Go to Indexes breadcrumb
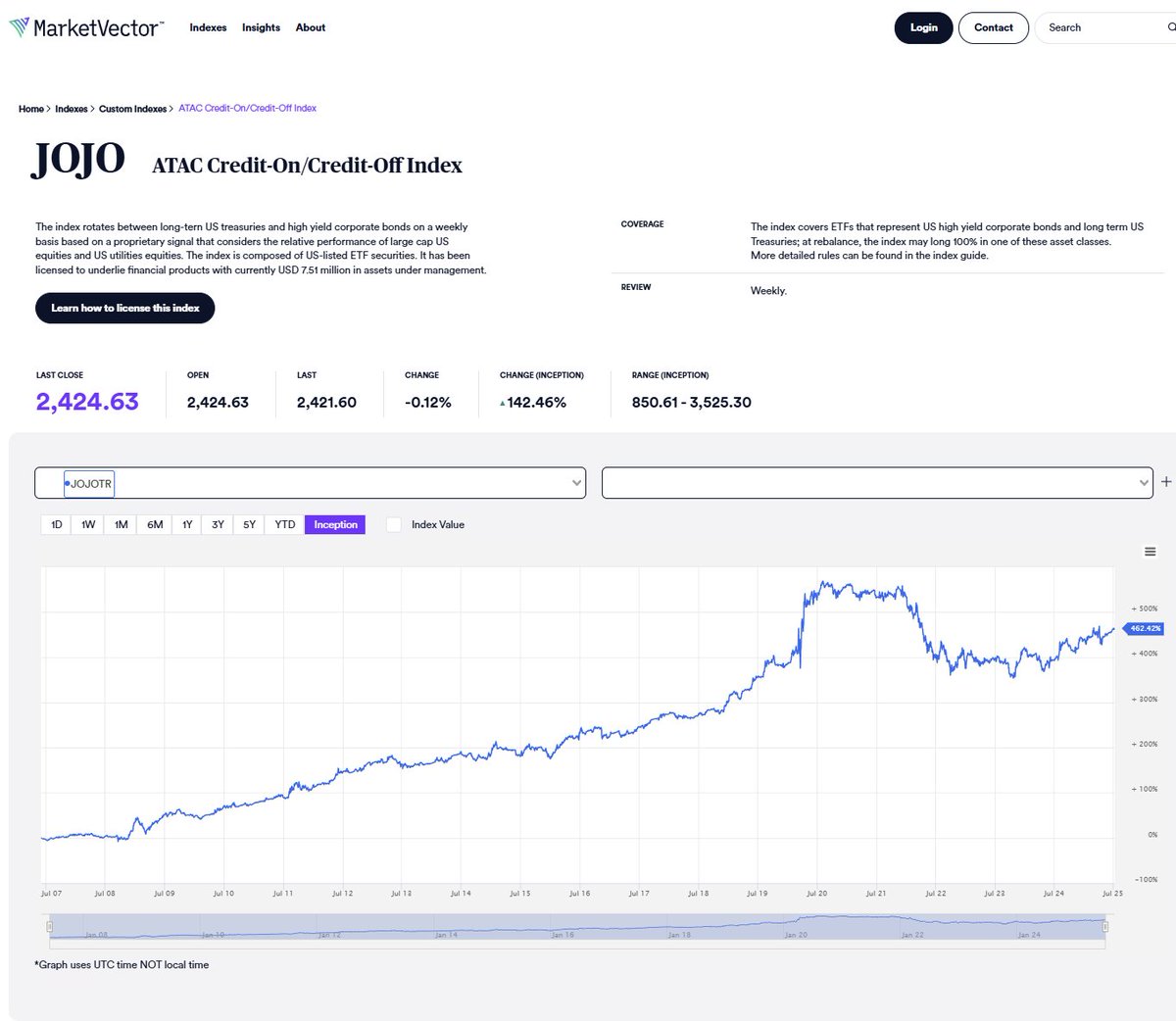1176x1021 pixels. 72,109
